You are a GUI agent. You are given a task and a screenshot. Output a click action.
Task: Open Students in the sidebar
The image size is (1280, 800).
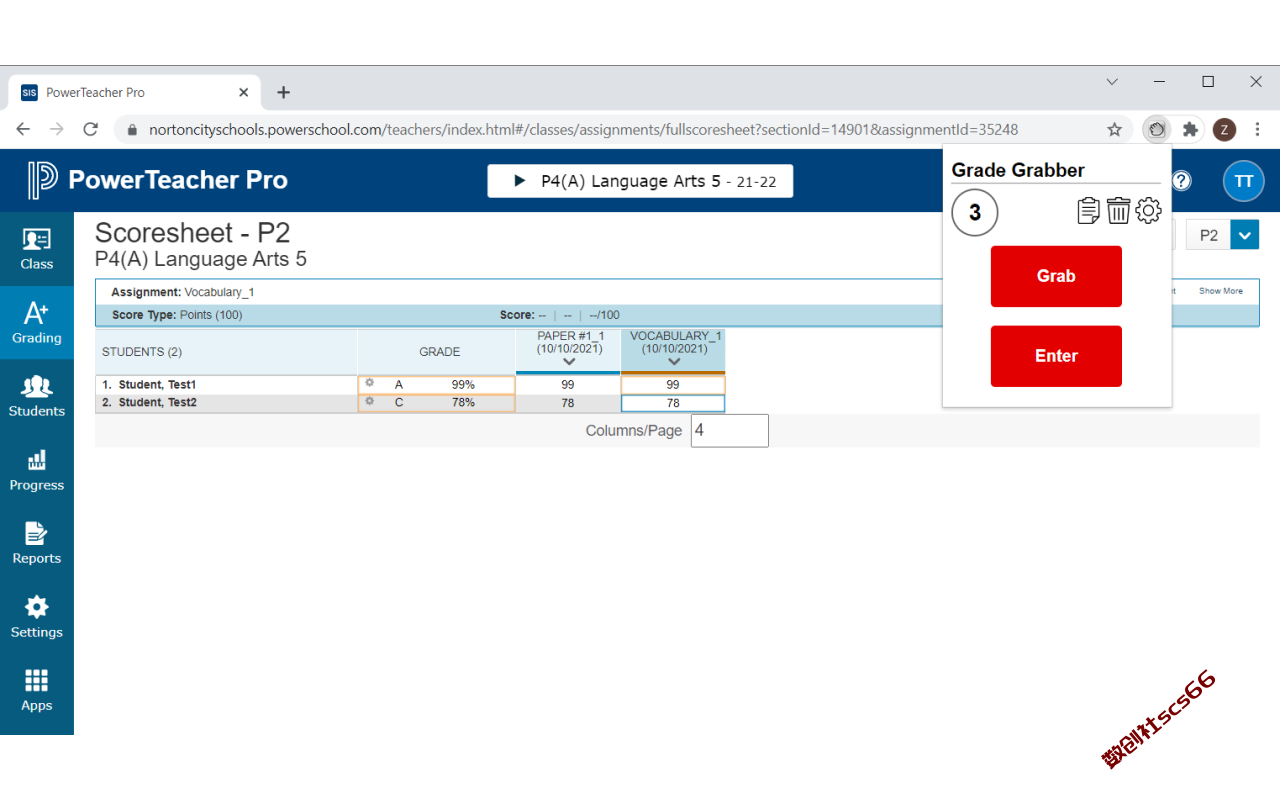(x=37, y=396)
